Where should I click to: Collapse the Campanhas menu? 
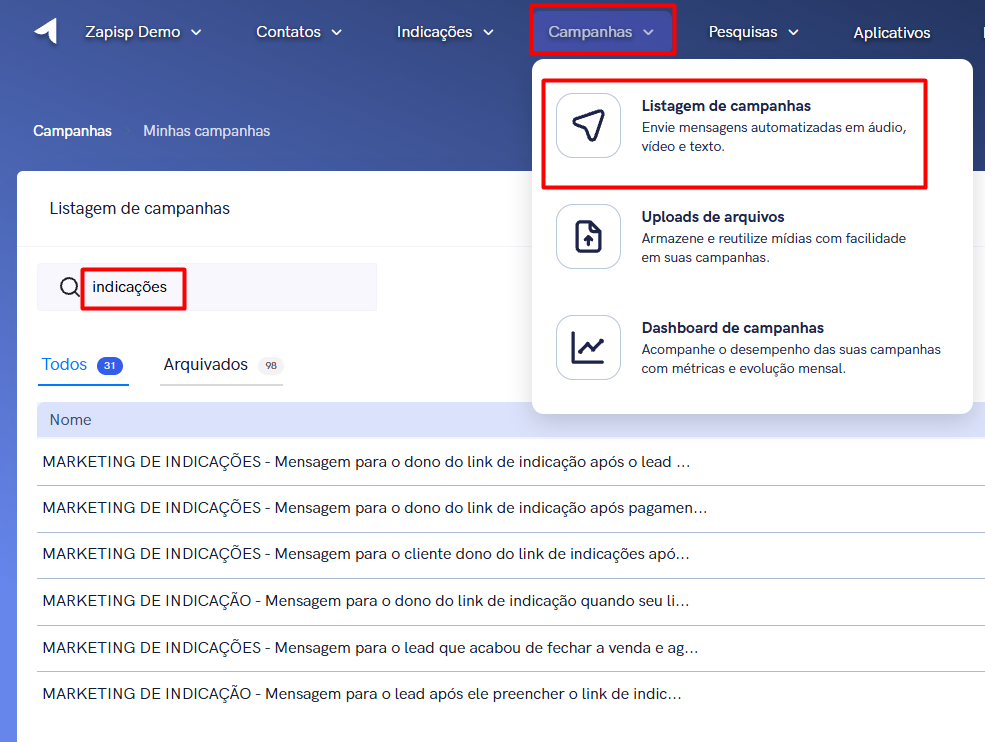click(601, 32)
